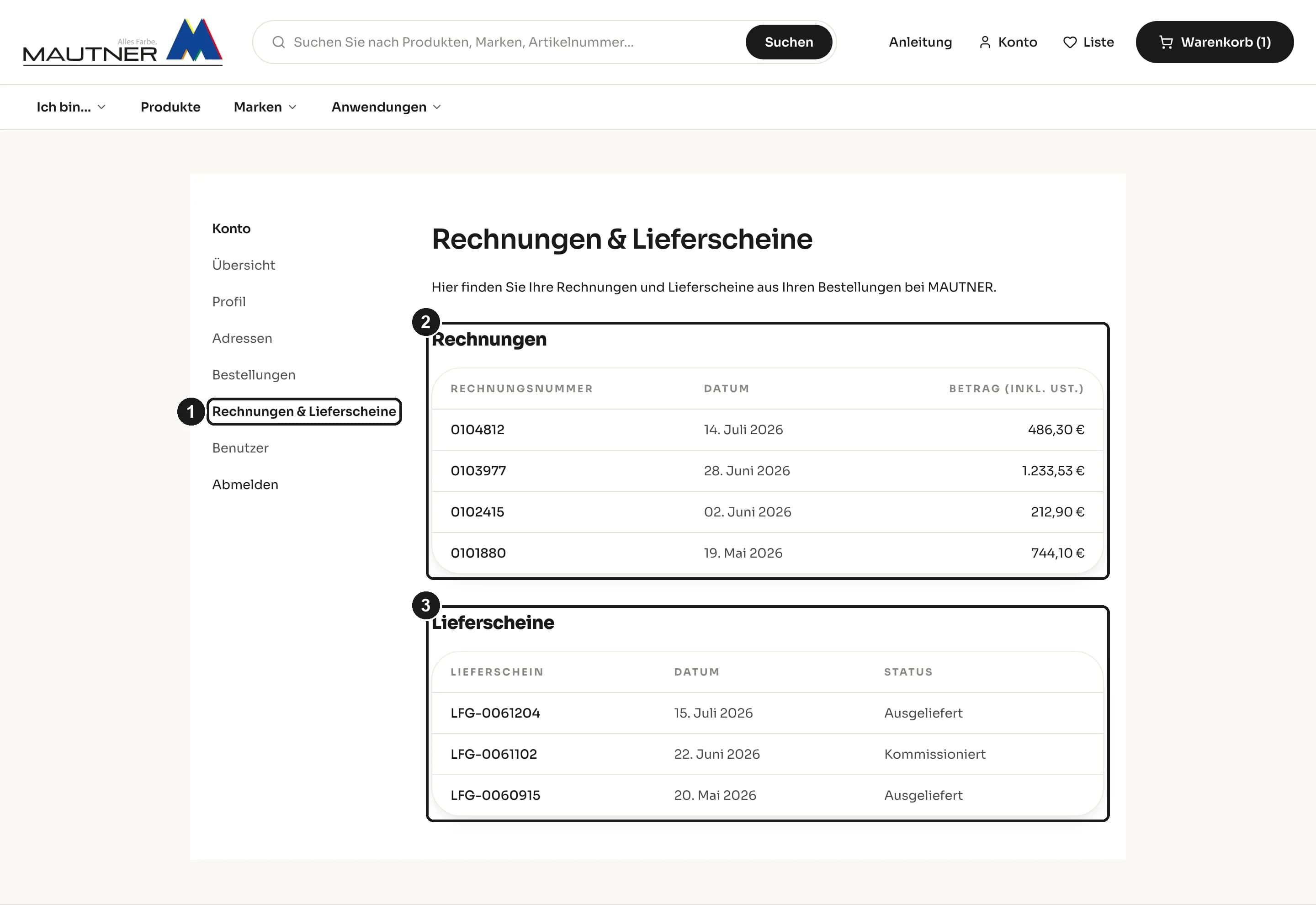Image resolution: width=1316 pixels, height=905 pixels.
Task: Click the Lieferschein column header
Action: (497, 672)
